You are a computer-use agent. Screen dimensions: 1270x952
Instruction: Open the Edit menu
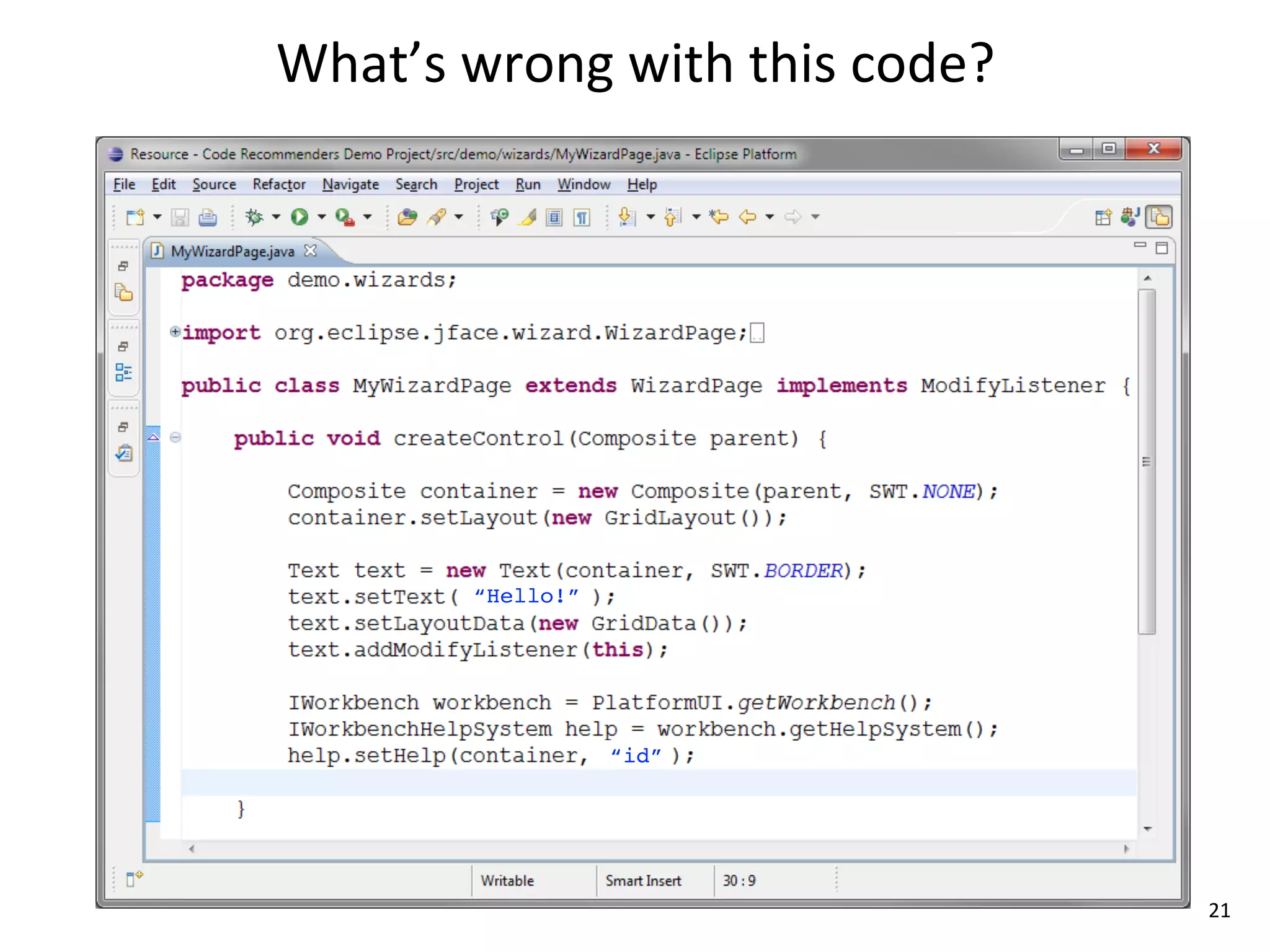[x=164, y=185]
